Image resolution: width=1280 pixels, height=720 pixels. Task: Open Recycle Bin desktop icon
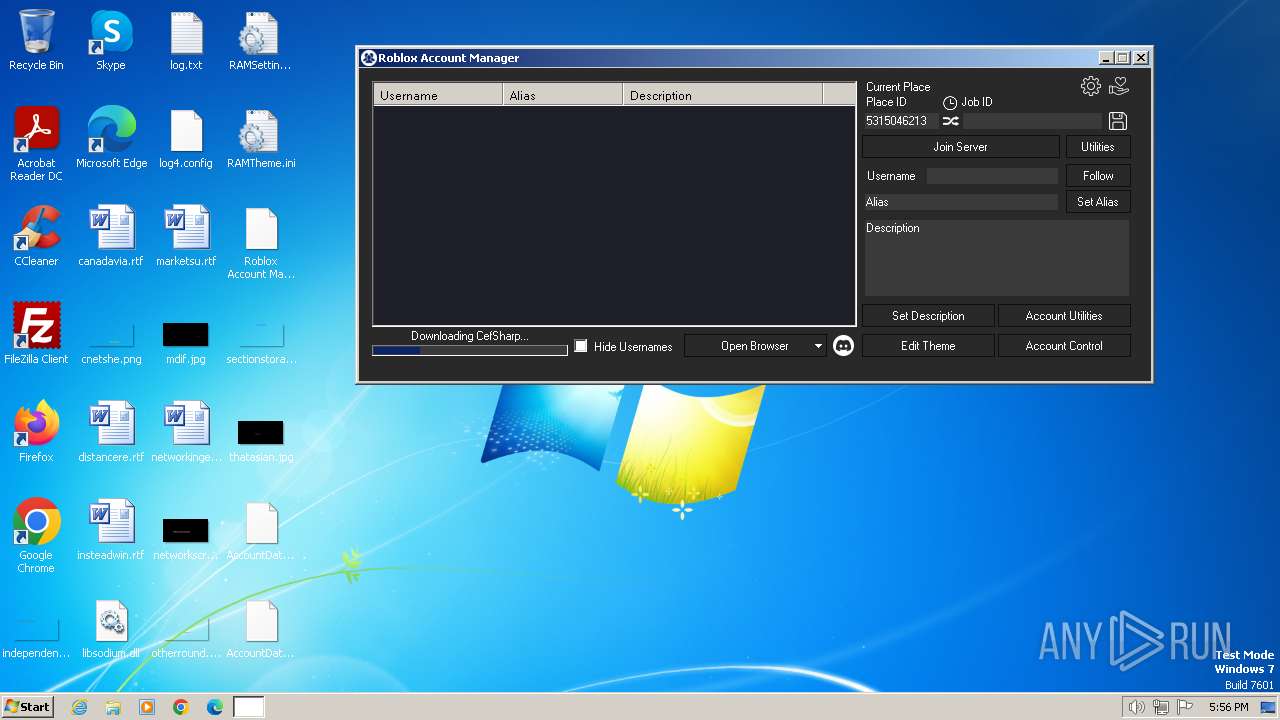(36, 41)
